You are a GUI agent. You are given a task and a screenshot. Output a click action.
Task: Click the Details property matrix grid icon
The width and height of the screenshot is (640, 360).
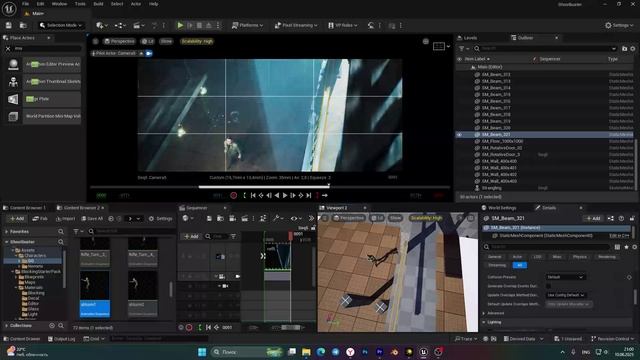click(617, 247)
